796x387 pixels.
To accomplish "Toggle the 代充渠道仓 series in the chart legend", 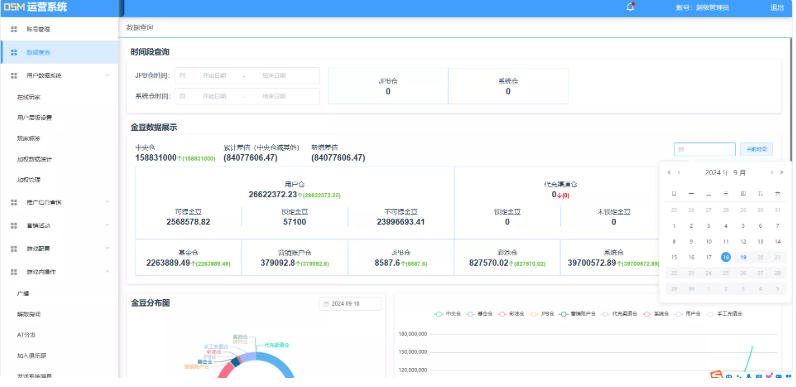I will [620, 314].
